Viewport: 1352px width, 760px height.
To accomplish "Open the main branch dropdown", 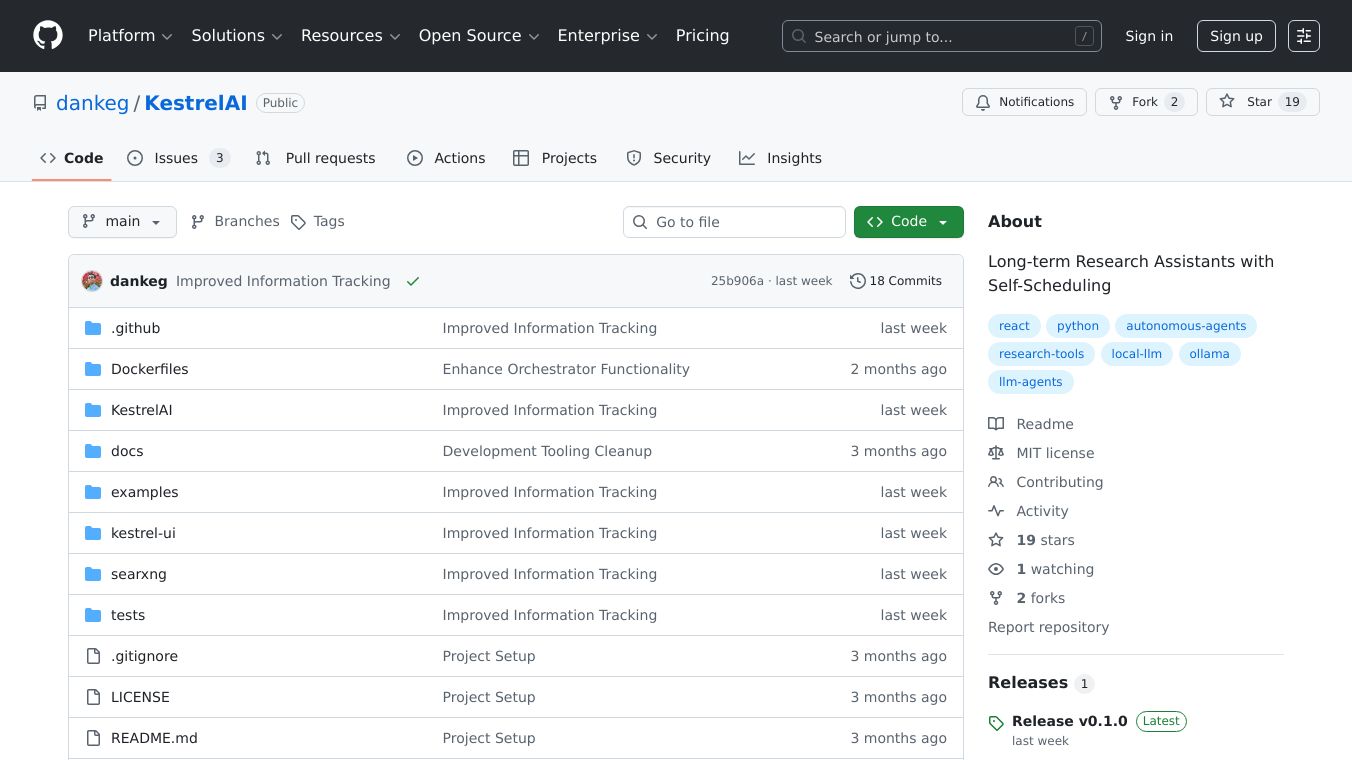I will (122, 222).
